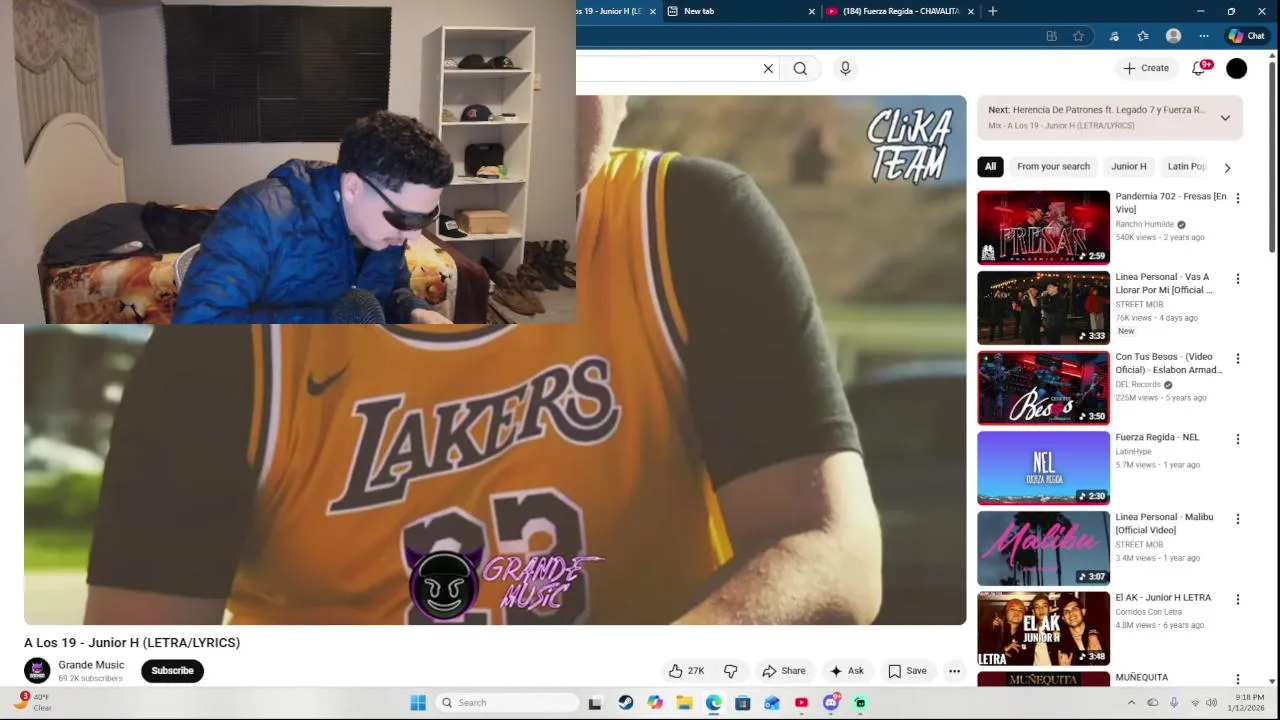Save video to a playlist
Viewport: 1280px width, 720px height.
[907, 671]
